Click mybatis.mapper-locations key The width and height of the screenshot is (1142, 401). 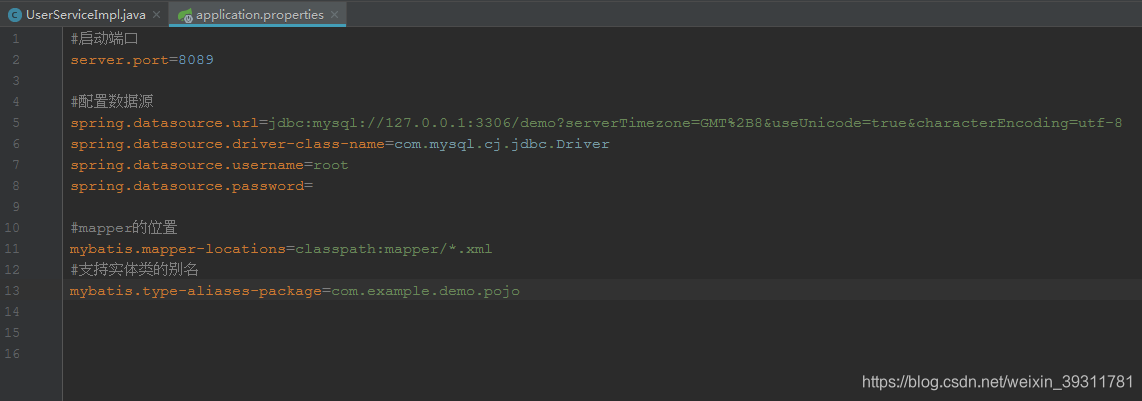coord(178,249)
